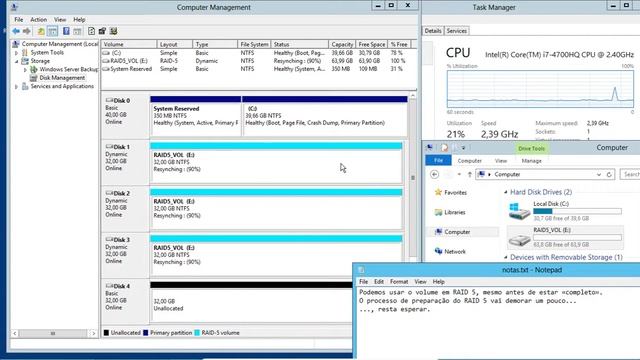
Task: Click the Refresh toolbar icon in Computer Management
Action: [x=91, y=31]
